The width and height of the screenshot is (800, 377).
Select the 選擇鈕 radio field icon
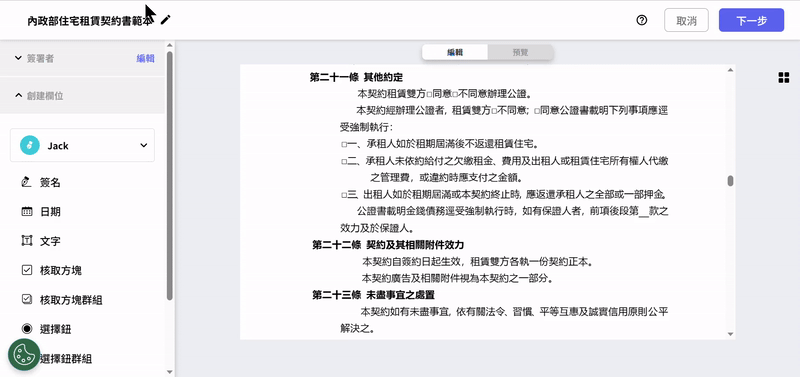point(27,329)
